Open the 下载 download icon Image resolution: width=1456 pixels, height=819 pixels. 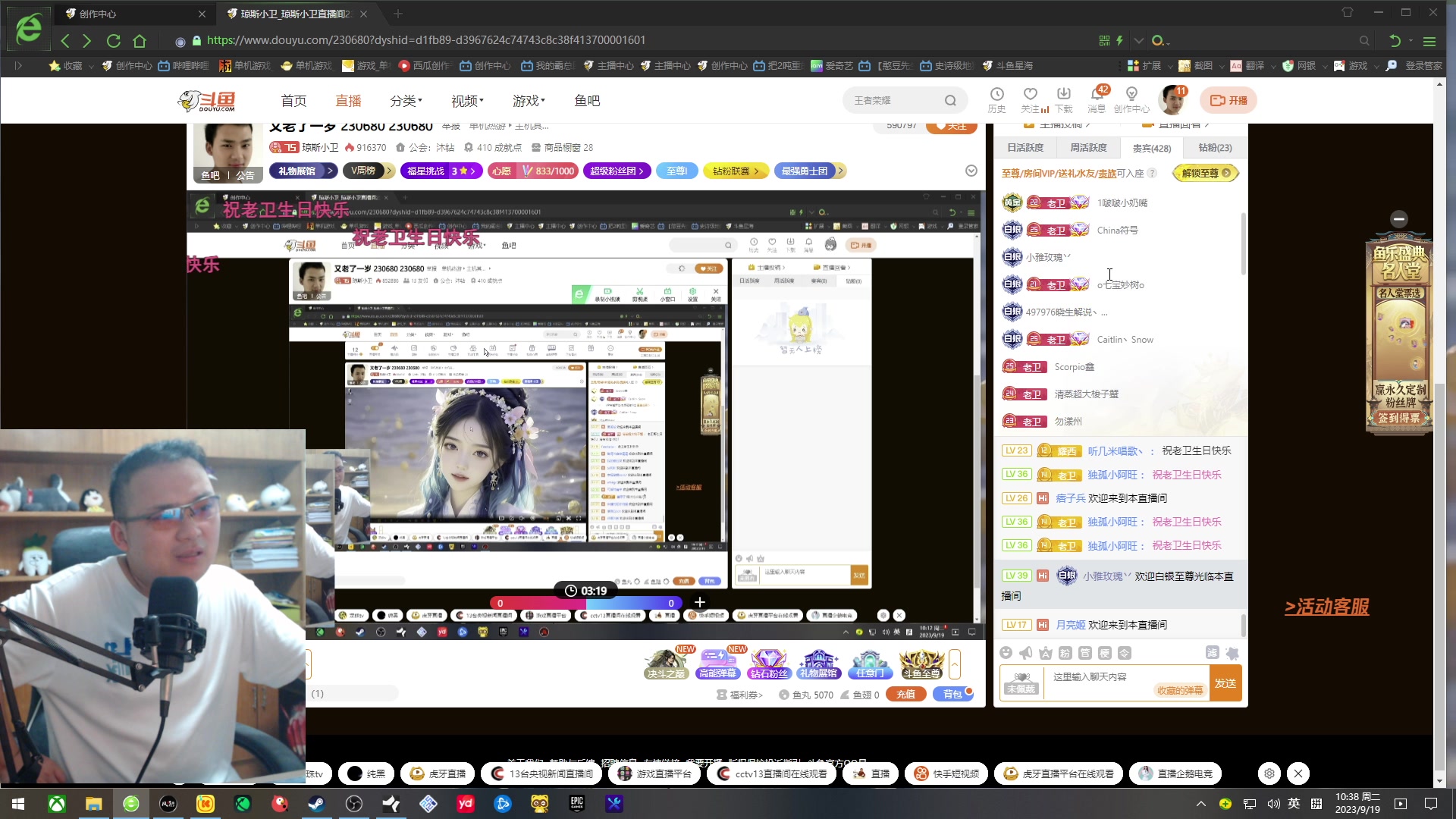point(1063,95)
